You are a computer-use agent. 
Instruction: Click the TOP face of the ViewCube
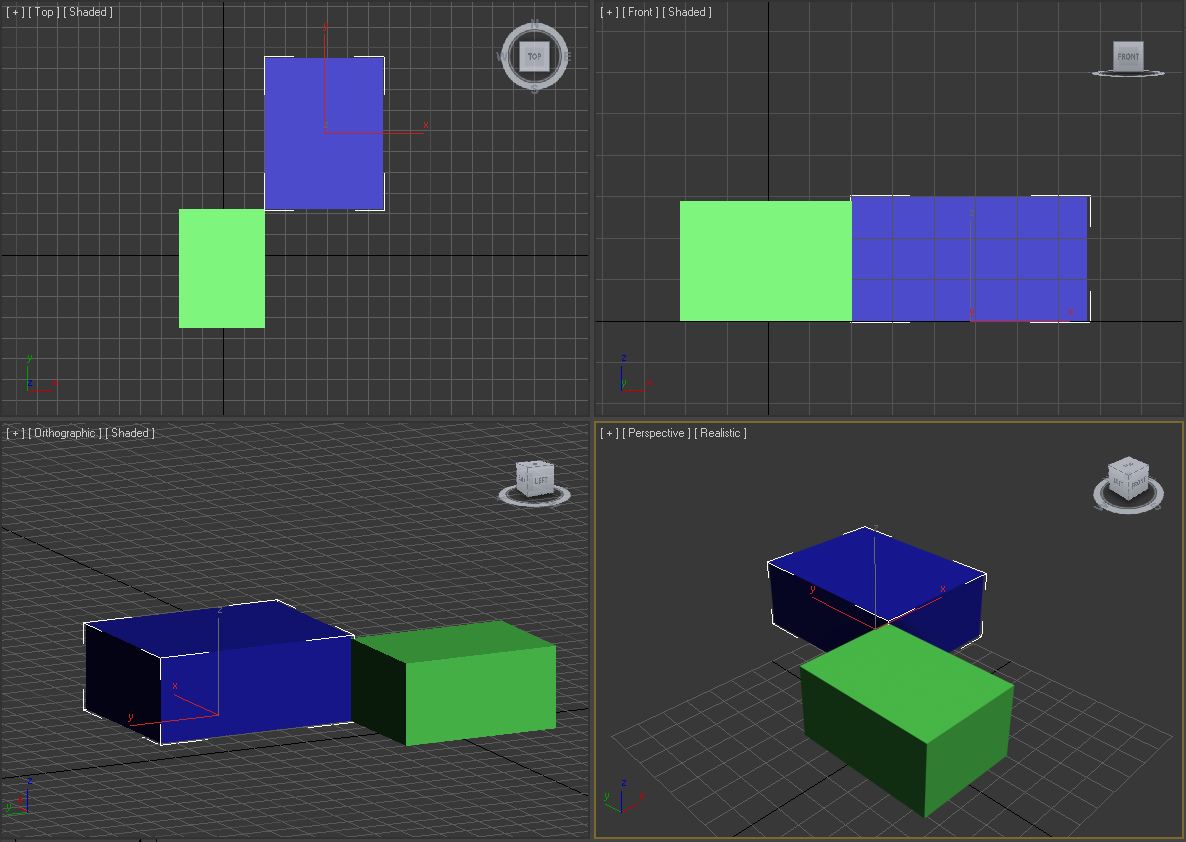[x=535, y=57]
